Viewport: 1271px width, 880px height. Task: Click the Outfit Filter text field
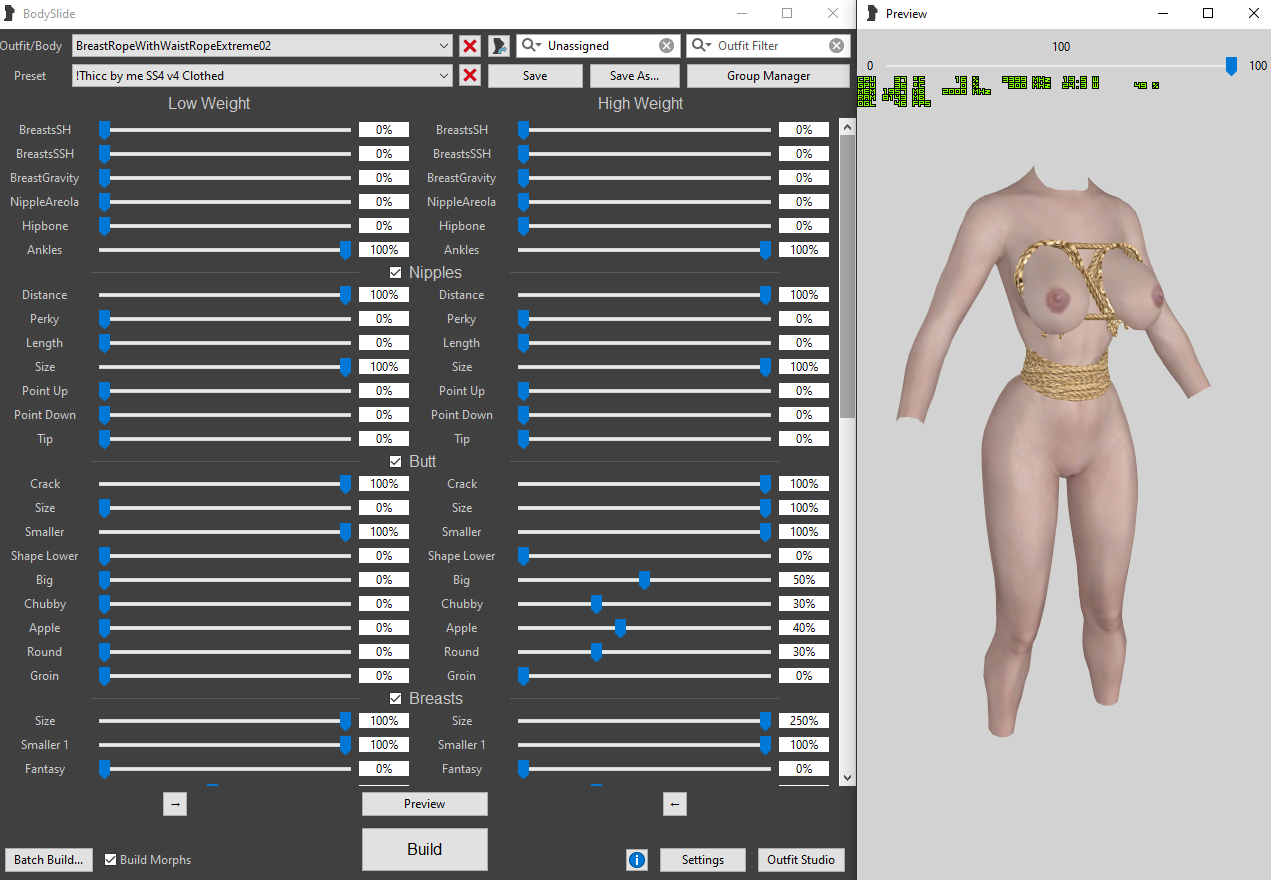tap(770, 46)
